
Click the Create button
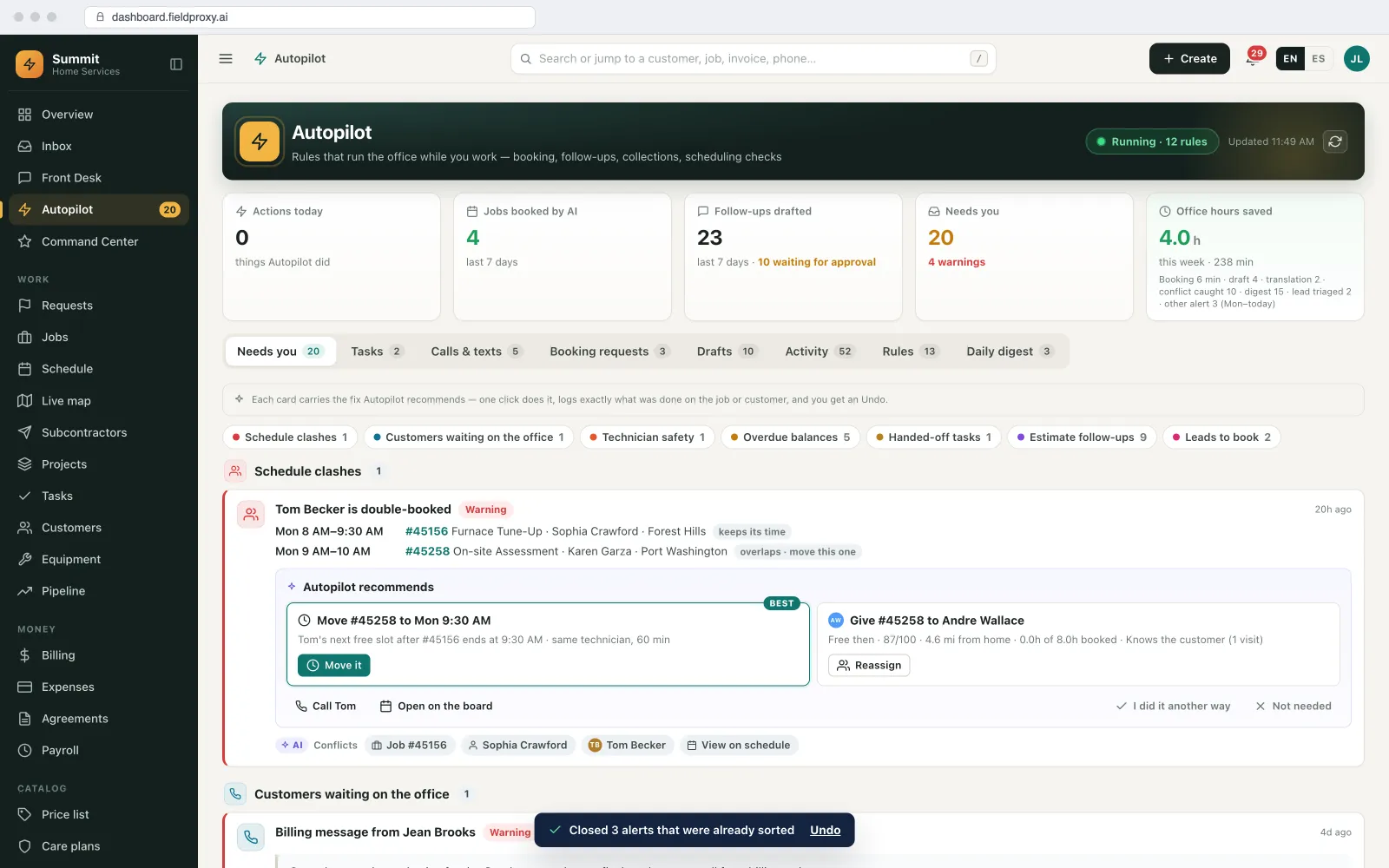tap(1189, 59)
